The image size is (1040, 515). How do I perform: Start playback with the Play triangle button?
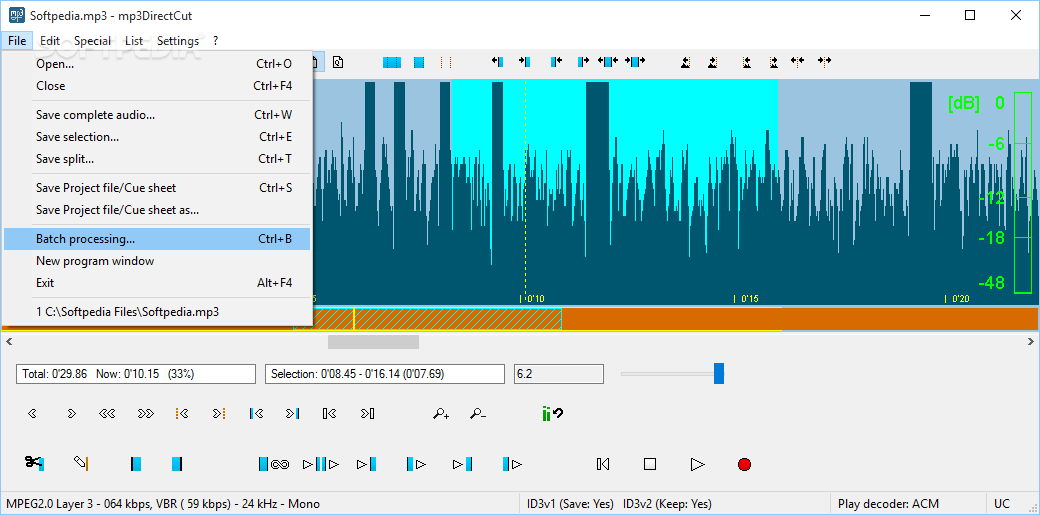coord(697,464)
